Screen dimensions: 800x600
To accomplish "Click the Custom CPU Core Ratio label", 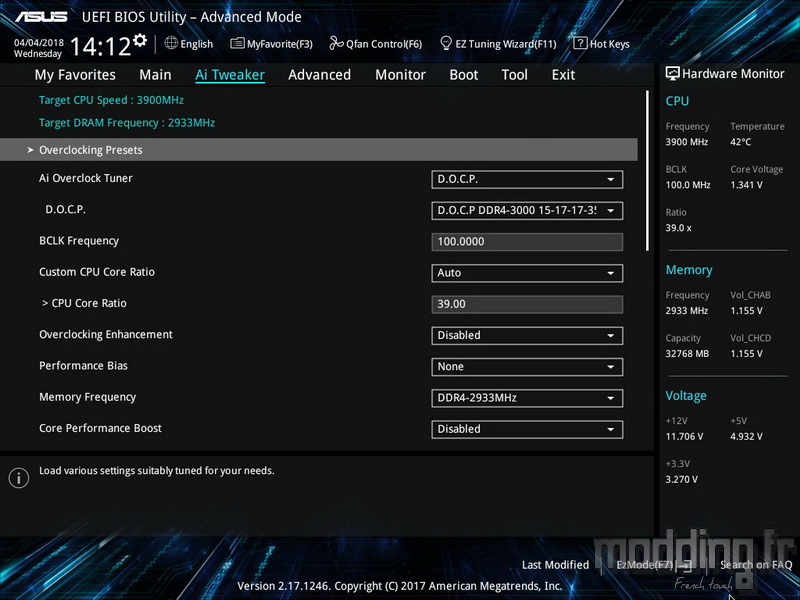I will pyautogui.click(x=97, y=272).
